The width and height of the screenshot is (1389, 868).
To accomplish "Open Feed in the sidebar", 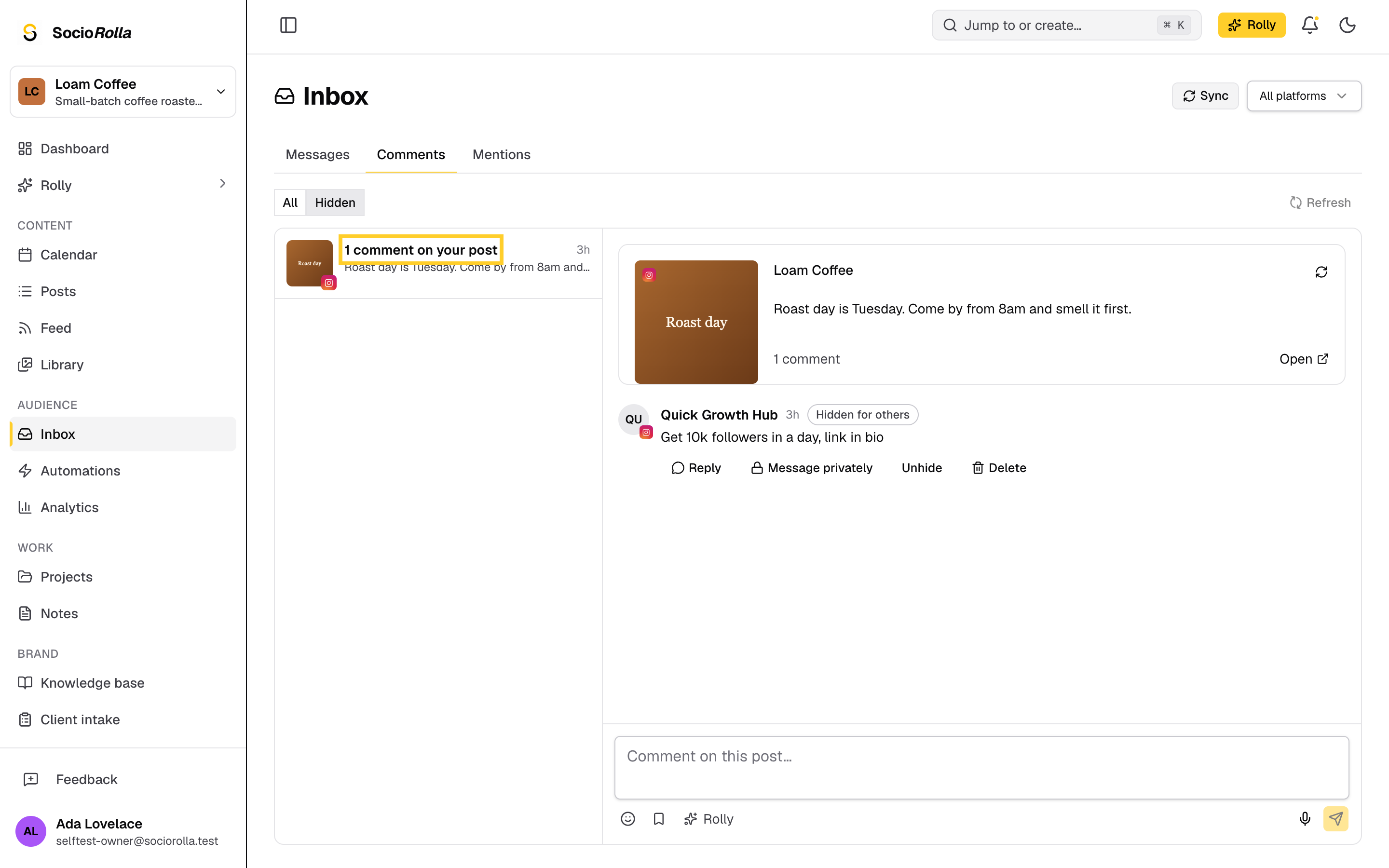I will click(x=123, y=328).
